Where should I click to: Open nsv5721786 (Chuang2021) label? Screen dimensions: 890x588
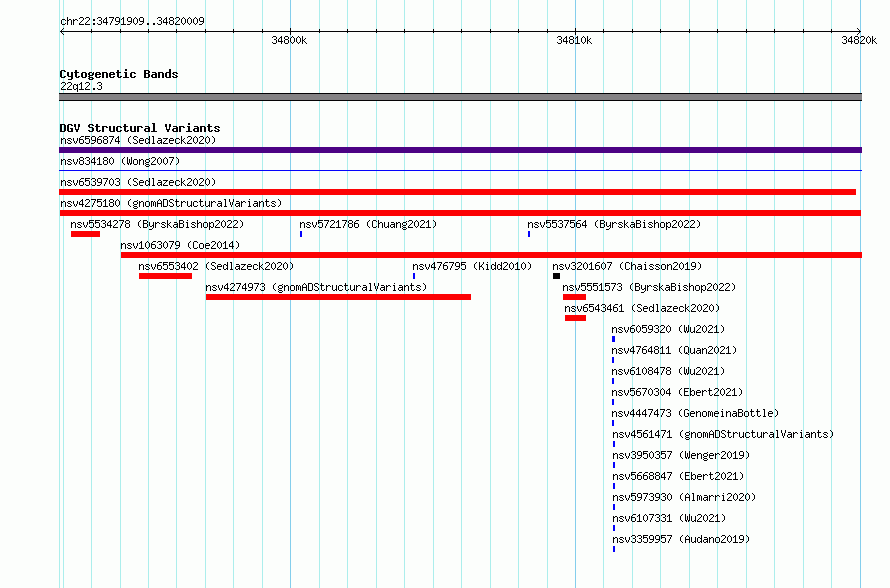[x=368, y=224]
